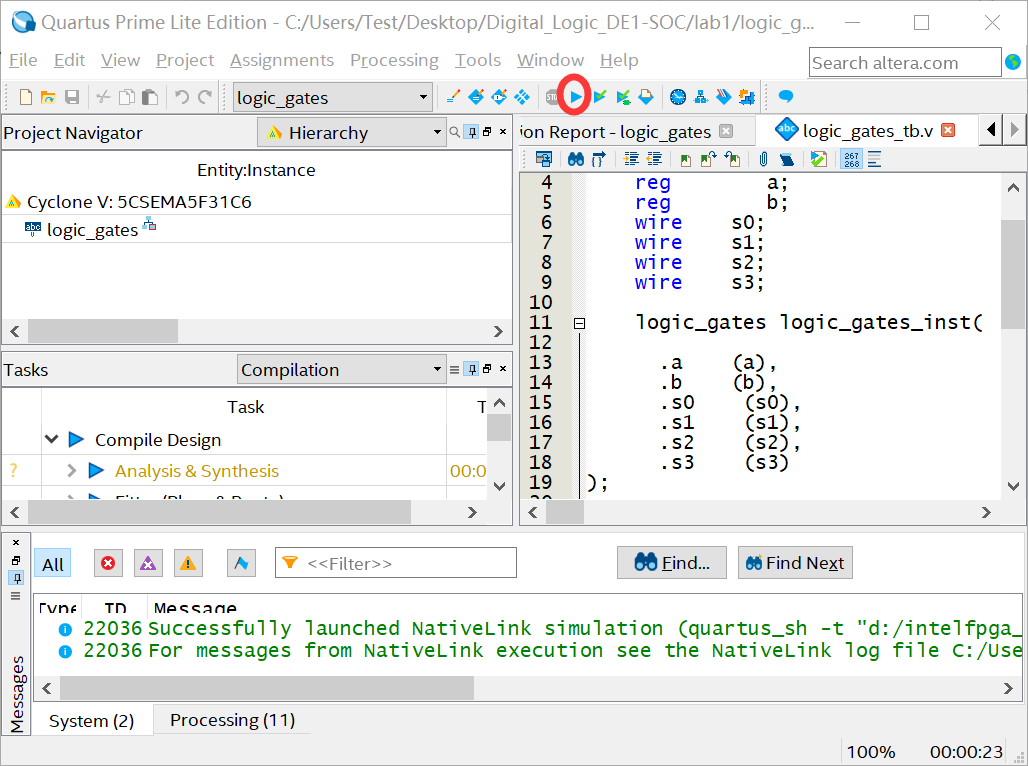
Task: Toggle warning messages filter
Action: pyautogui.click(x=188, y=563)
